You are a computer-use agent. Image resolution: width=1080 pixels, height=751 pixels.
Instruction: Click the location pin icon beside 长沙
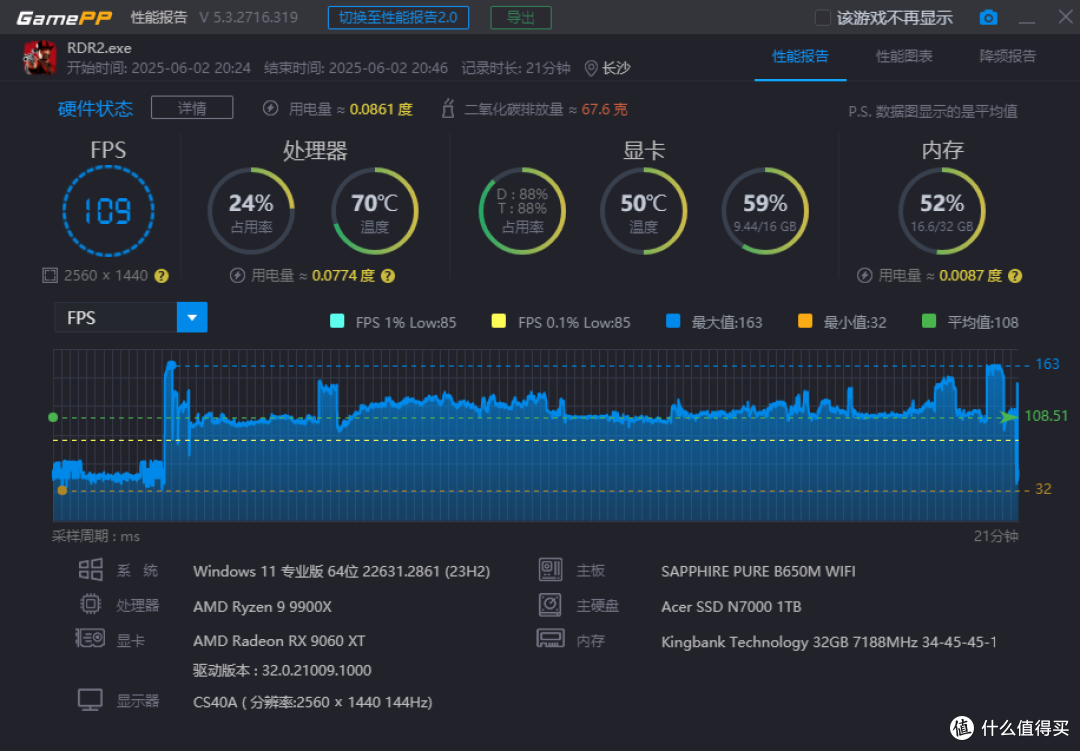point(590,68)
